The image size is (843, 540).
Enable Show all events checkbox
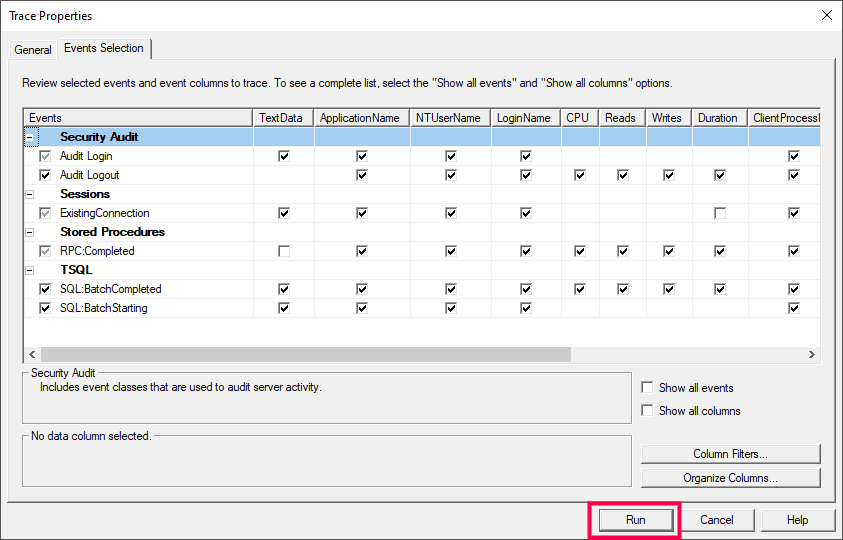pyautogui.click(x=647, y=387)
